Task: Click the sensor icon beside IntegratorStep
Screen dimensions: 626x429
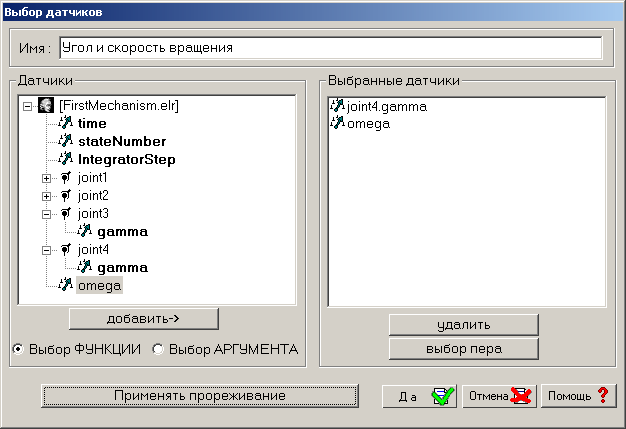Action: [x=65, y=159]
